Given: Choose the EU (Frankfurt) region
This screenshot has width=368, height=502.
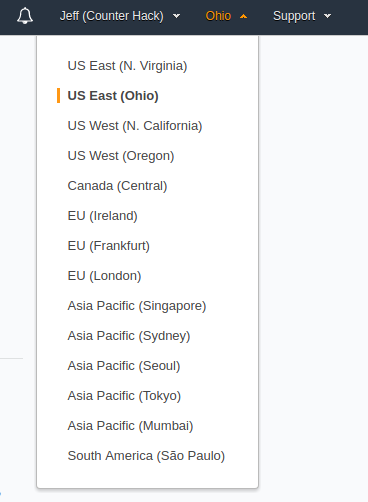Looking at the screenshot, I should (109, 246).
